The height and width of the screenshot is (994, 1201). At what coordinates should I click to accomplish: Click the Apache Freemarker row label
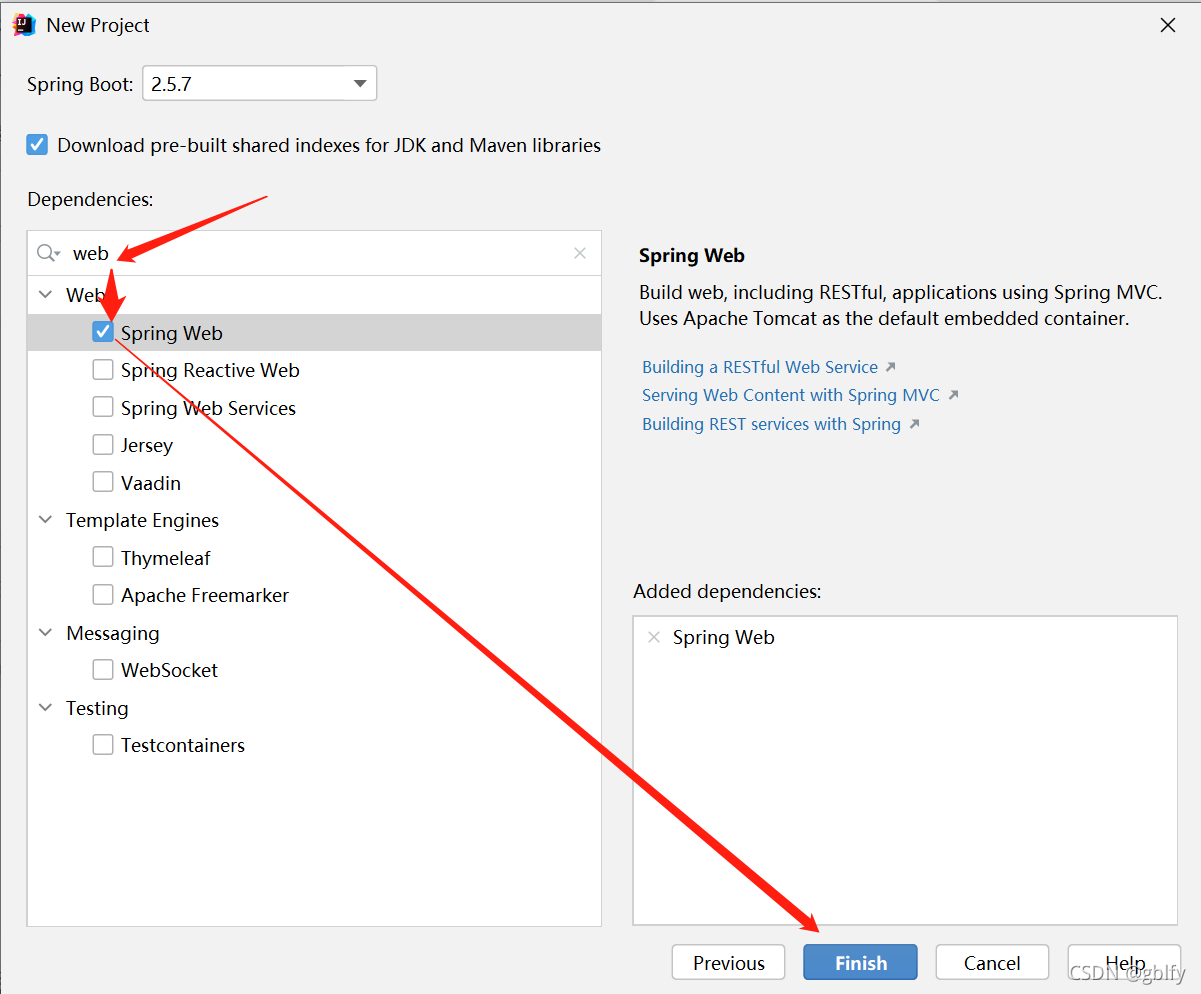[x=205, y=595]
